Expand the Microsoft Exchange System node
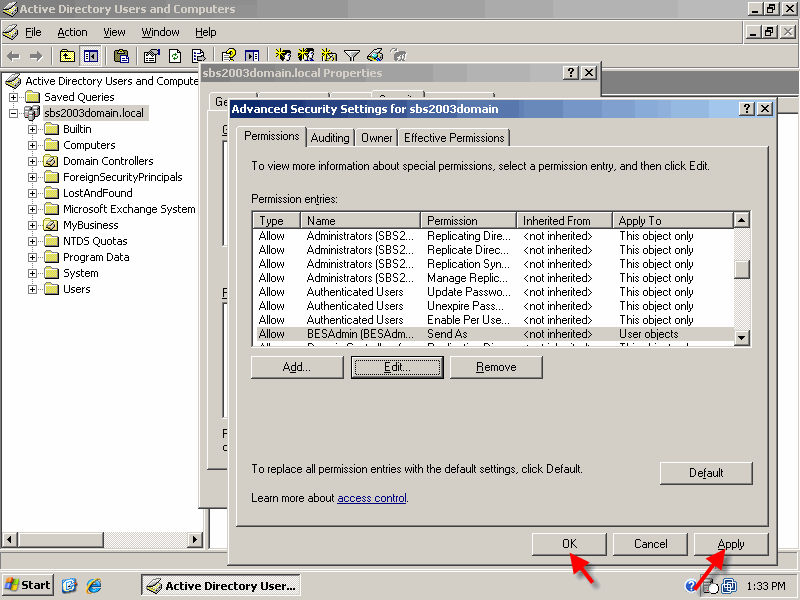Viewport: 800px width, 600px height. pyautogui.click(x=32, y=209)
